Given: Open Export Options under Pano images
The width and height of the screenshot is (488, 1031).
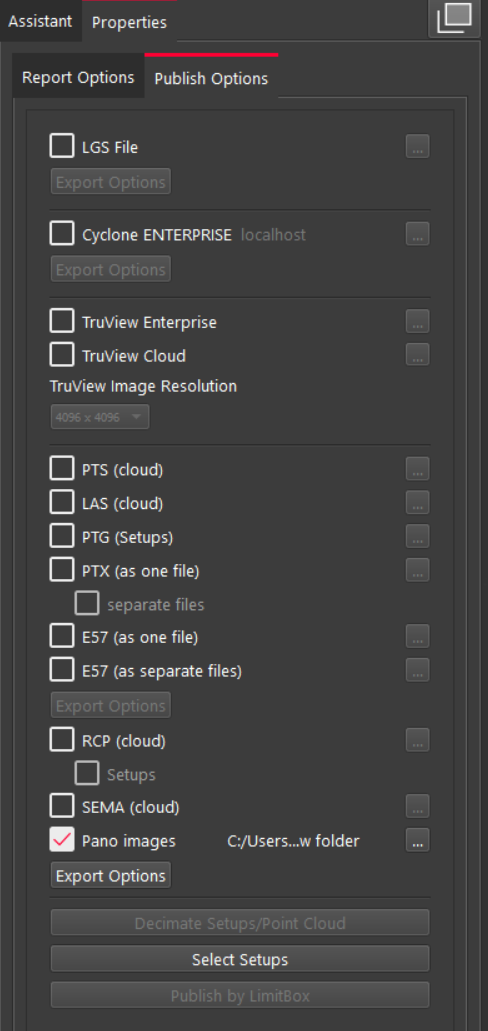Looking at the screenshot, I should [110, 876].
